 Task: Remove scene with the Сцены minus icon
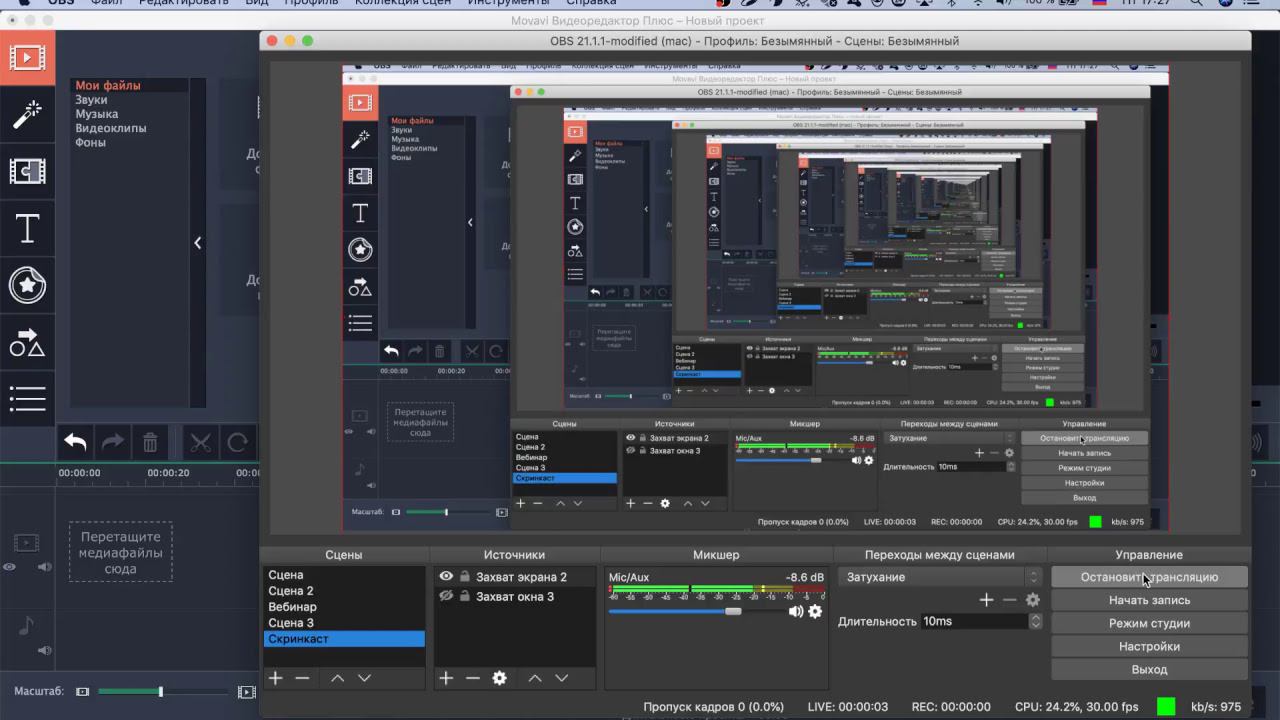302,678
